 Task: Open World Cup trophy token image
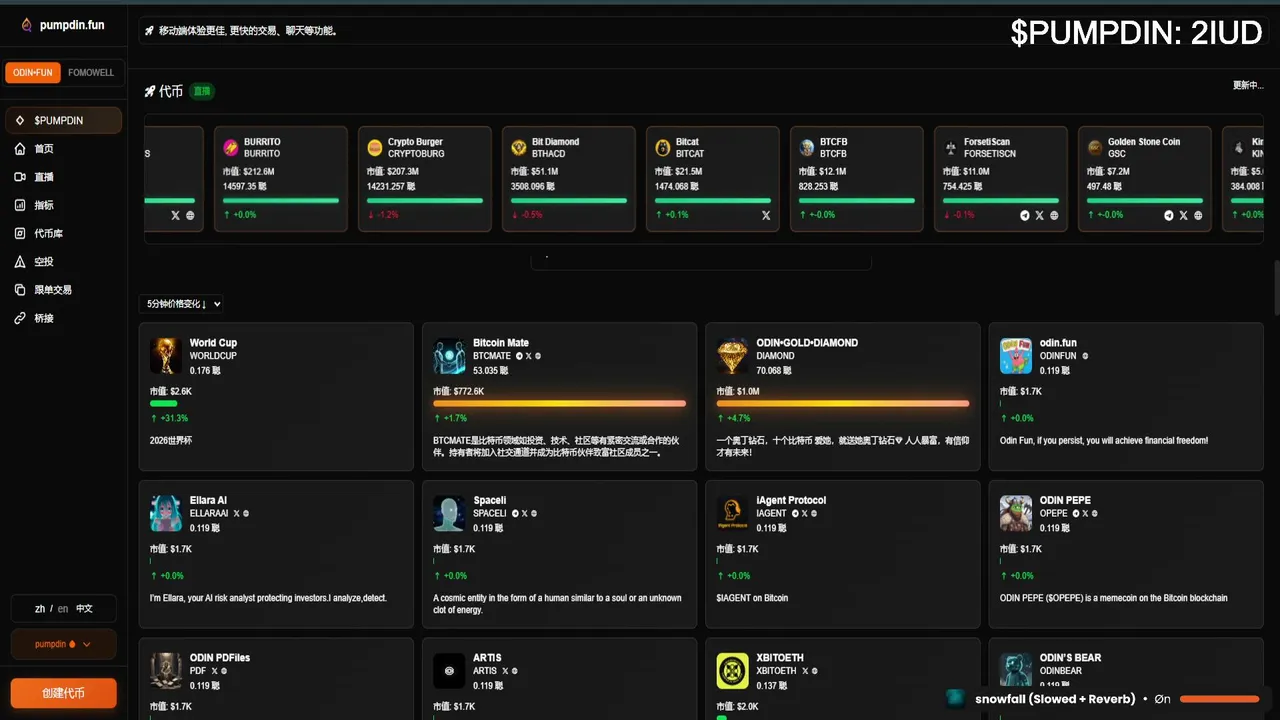coord(166,356)
